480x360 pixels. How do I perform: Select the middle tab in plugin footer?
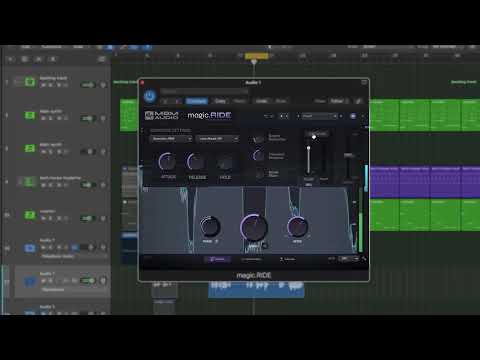pyautogui.click(x=252, y=259)
